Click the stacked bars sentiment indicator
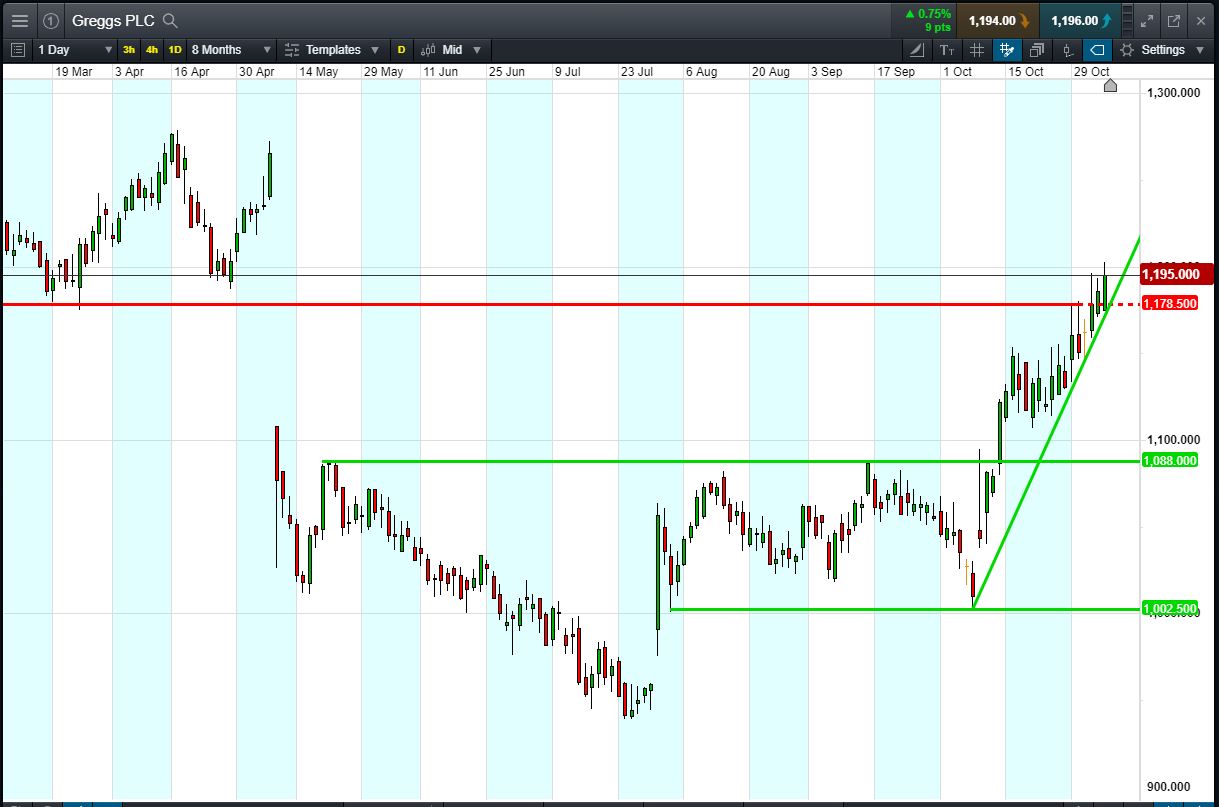 1128,20
